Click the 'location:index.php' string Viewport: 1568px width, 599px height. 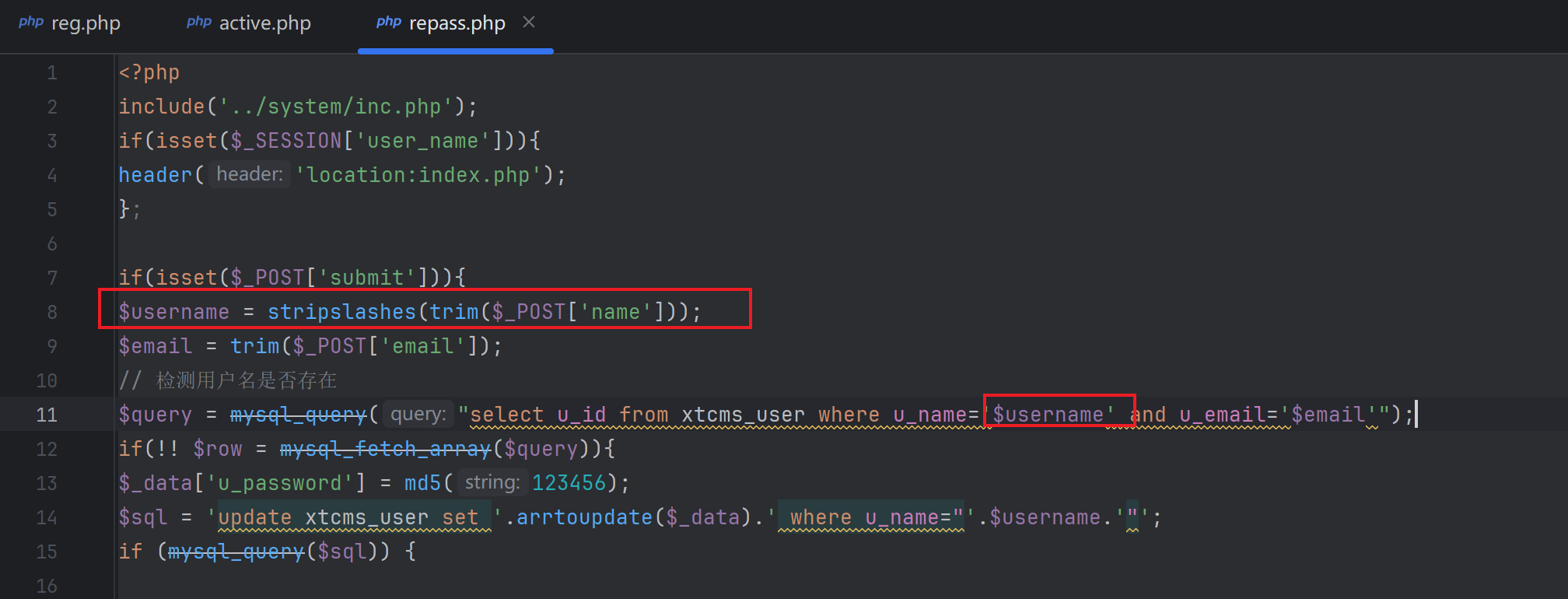pyautogui.click(x=418, y=175)
